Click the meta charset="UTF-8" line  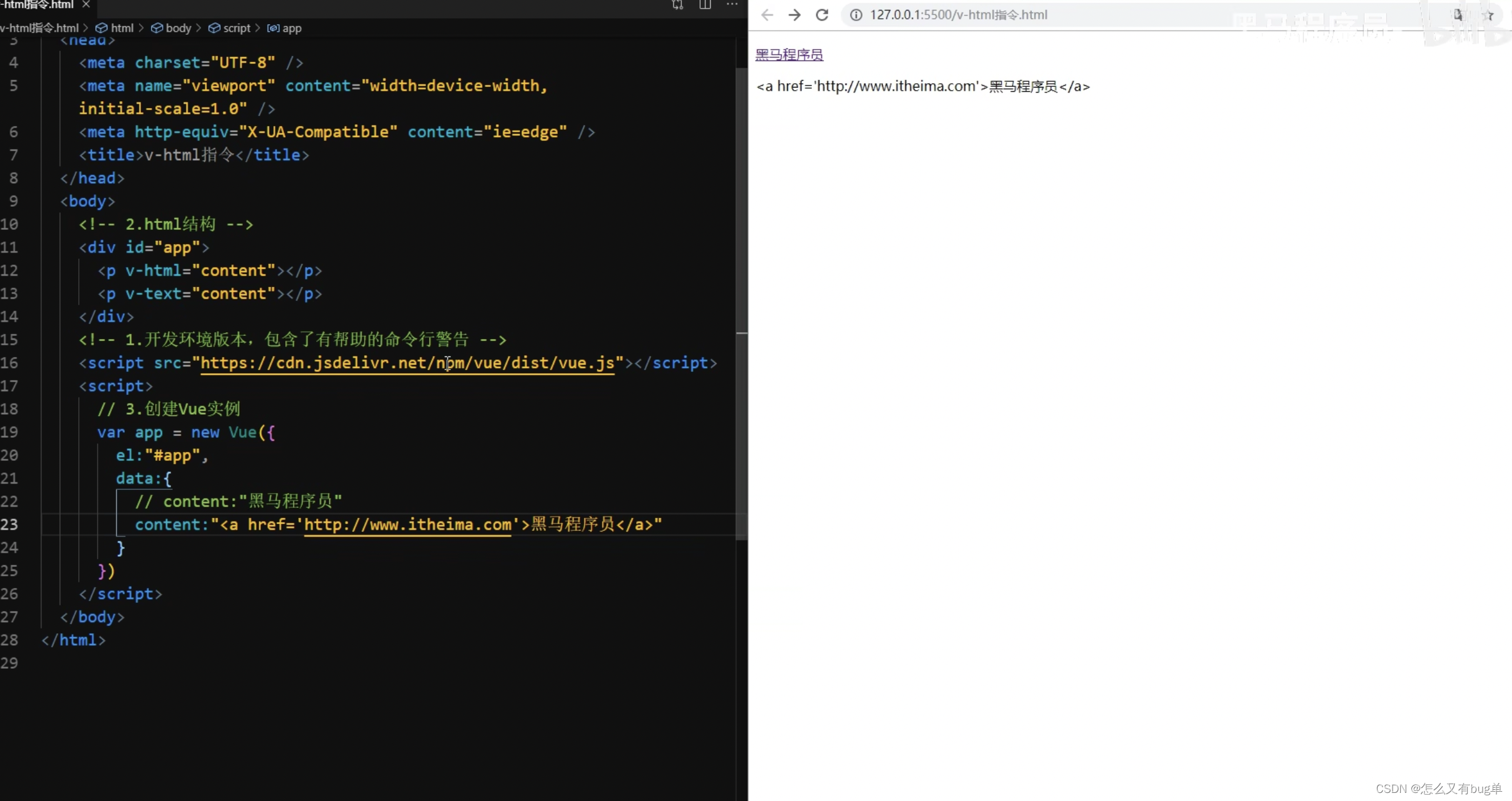[x=191, y=63]
